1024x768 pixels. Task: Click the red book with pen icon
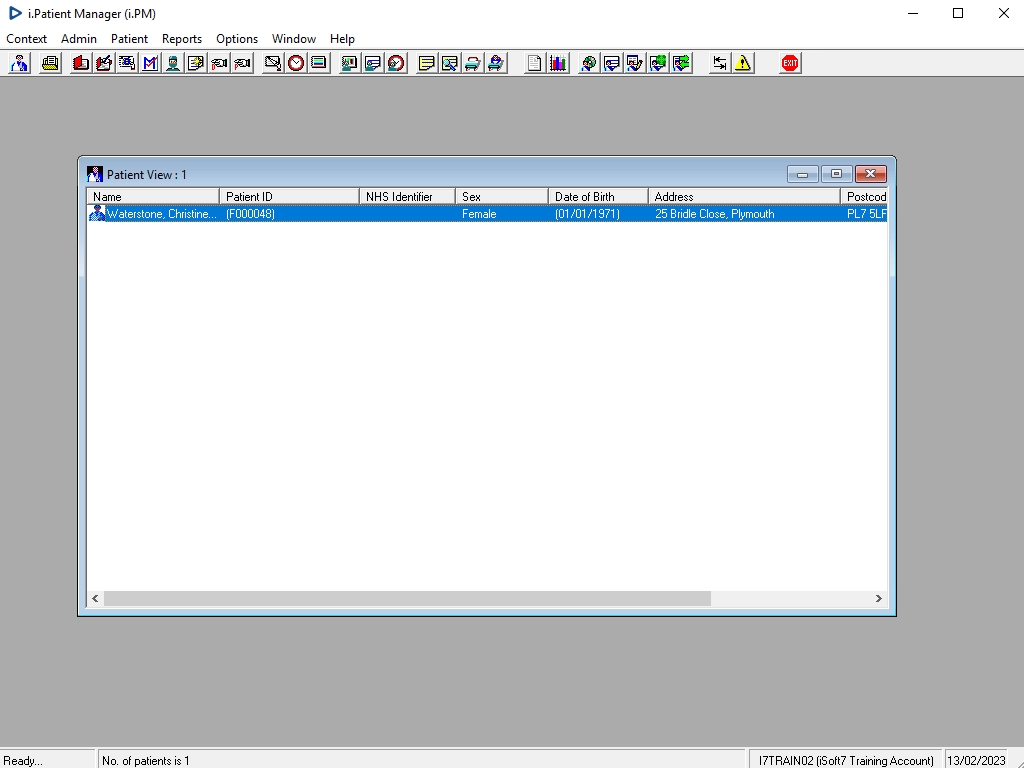104,63
